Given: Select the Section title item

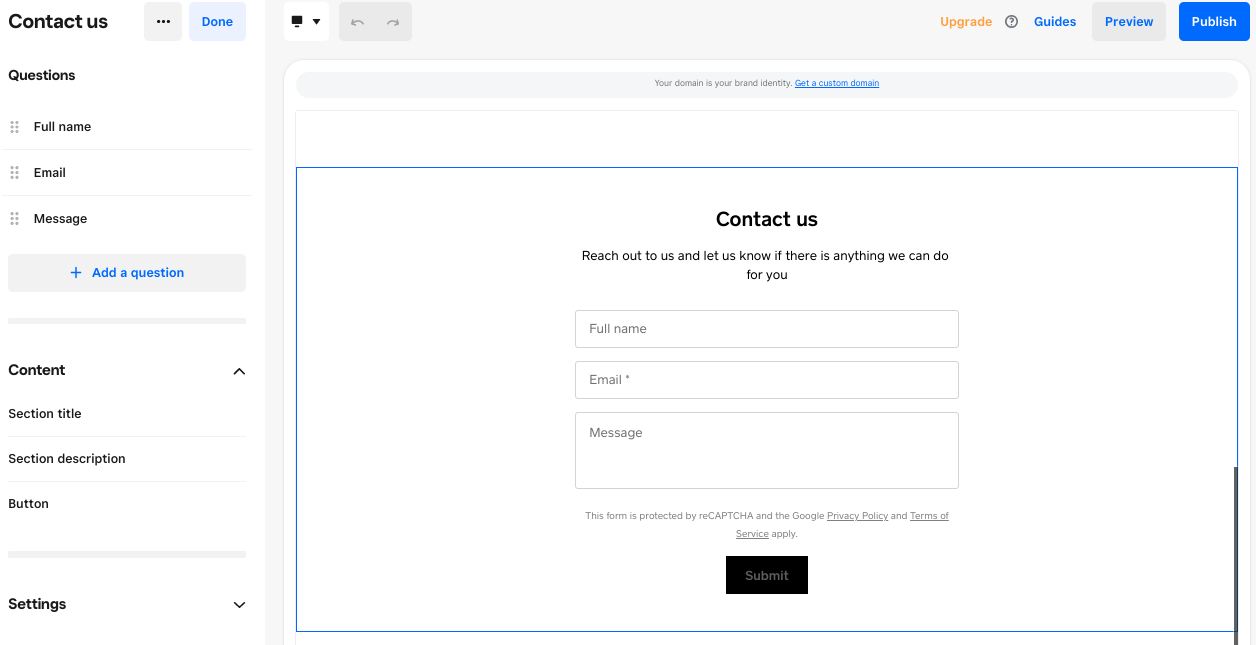Looking at the screenshot, I should (127, 414).
